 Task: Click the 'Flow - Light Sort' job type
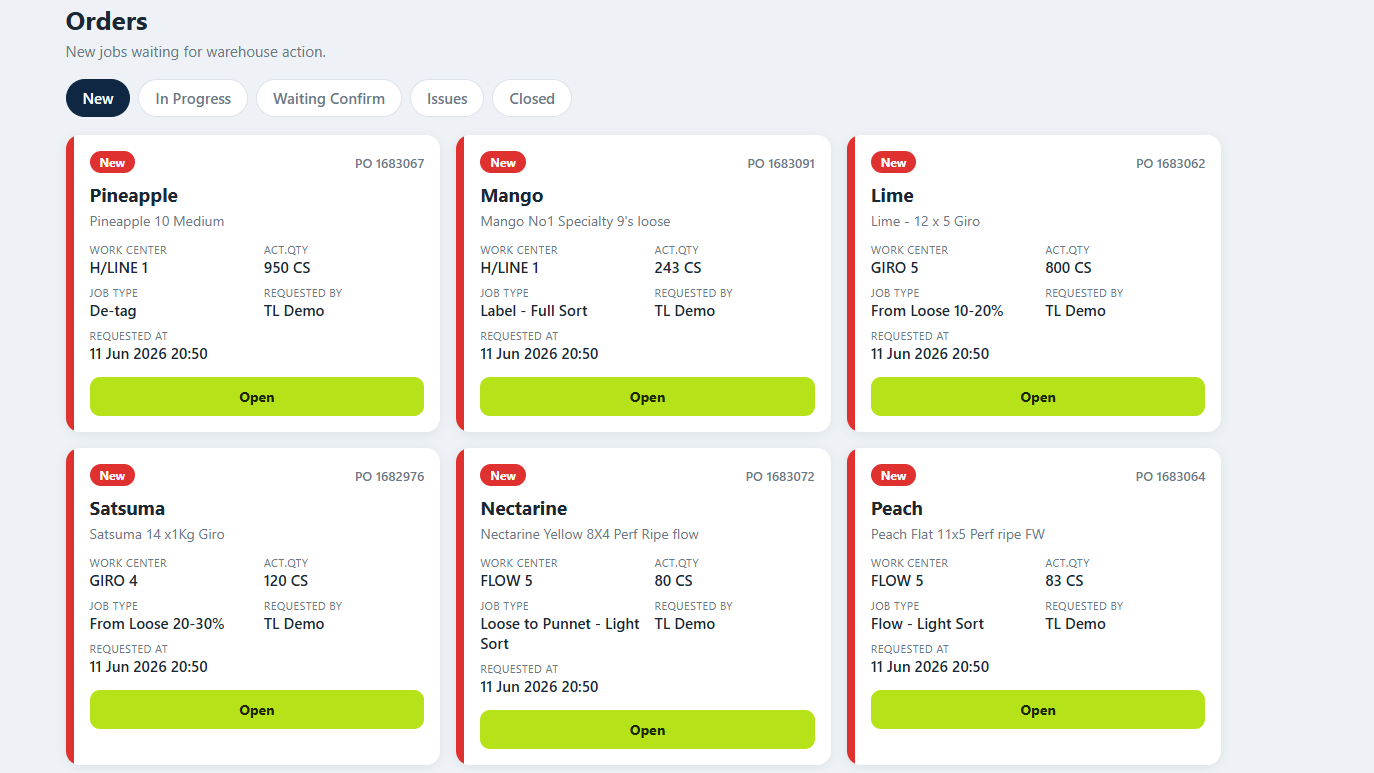[x=927, y=624]
